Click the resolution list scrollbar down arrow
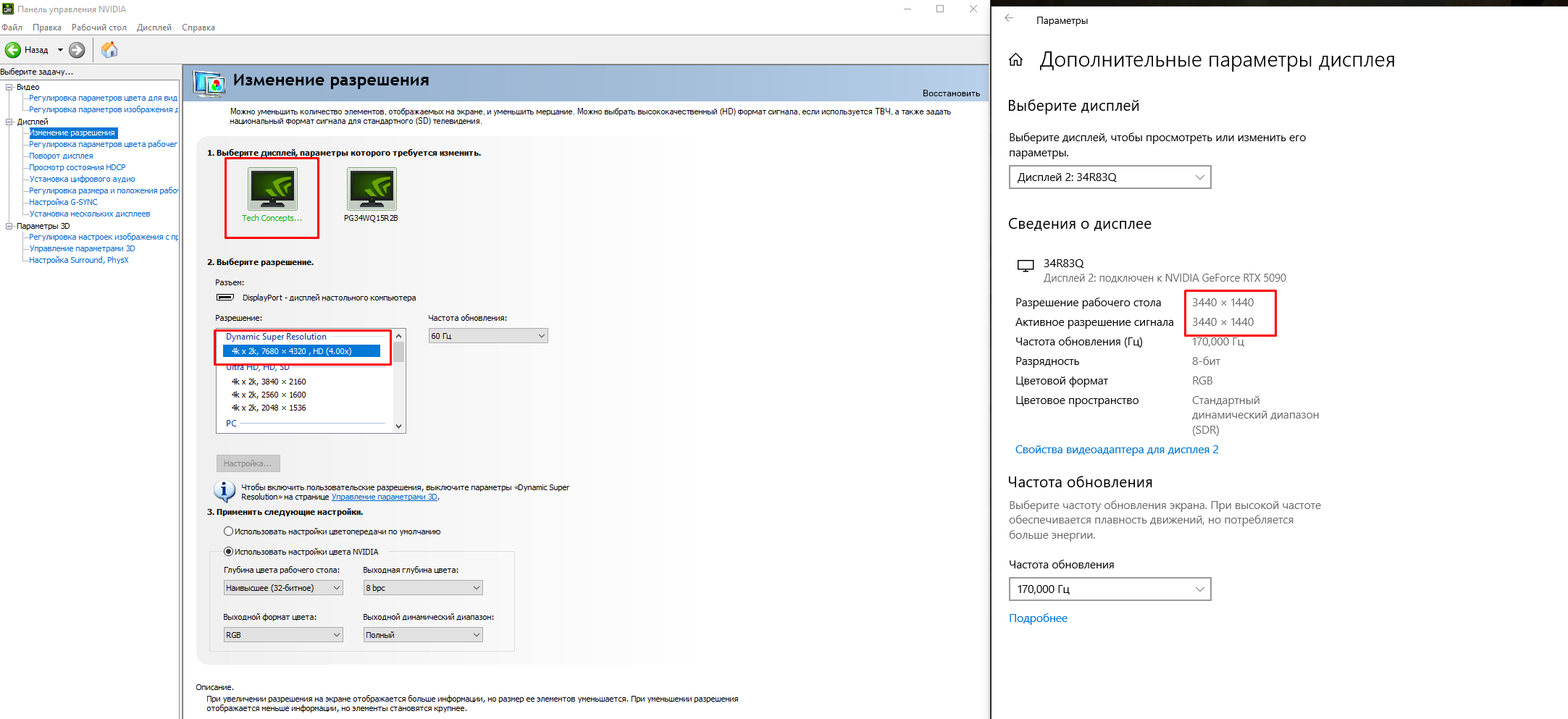1568x719 pixels. [x=398, y=426]
